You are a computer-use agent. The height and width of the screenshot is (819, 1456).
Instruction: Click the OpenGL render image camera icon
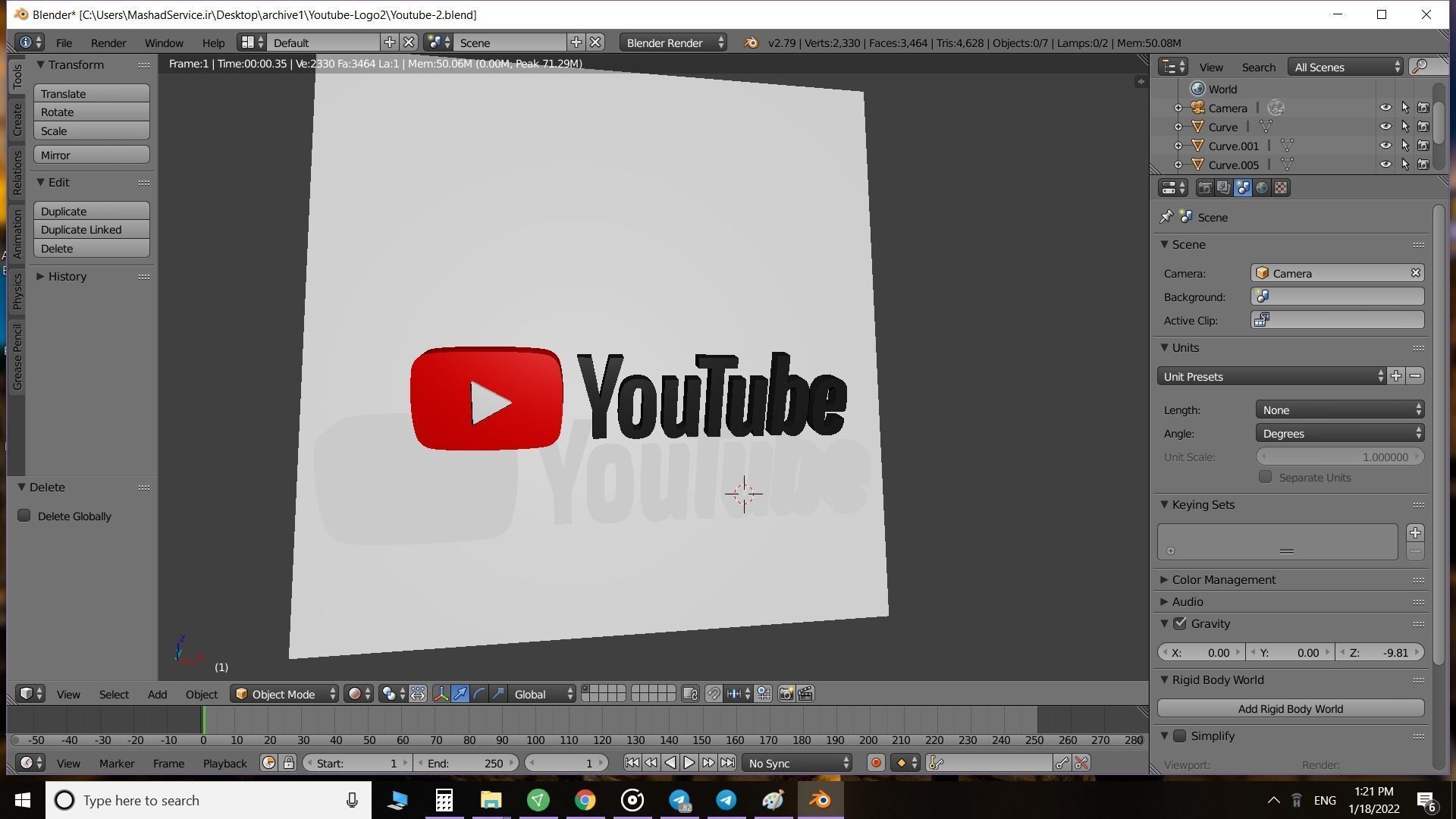click(786, 694)
